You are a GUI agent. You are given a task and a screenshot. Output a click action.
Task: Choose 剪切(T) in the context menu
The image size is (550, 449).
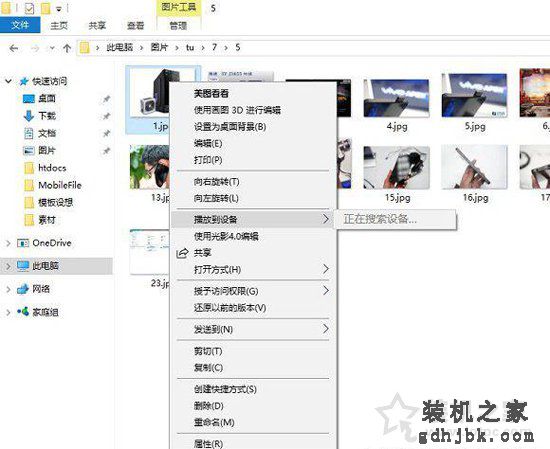[x=208, y=351]
